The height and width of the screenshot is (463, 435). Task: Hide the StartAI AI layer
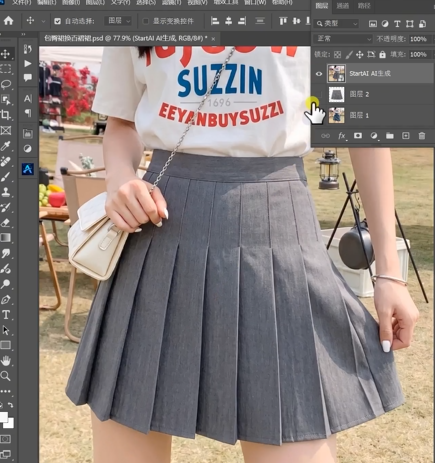(x=319, y=74)
